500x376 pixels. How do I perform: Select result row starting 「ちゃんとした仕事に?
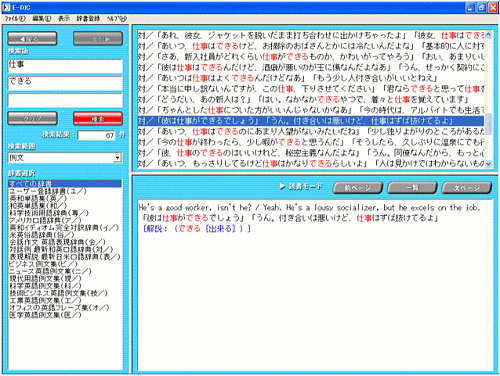point(311,110)
